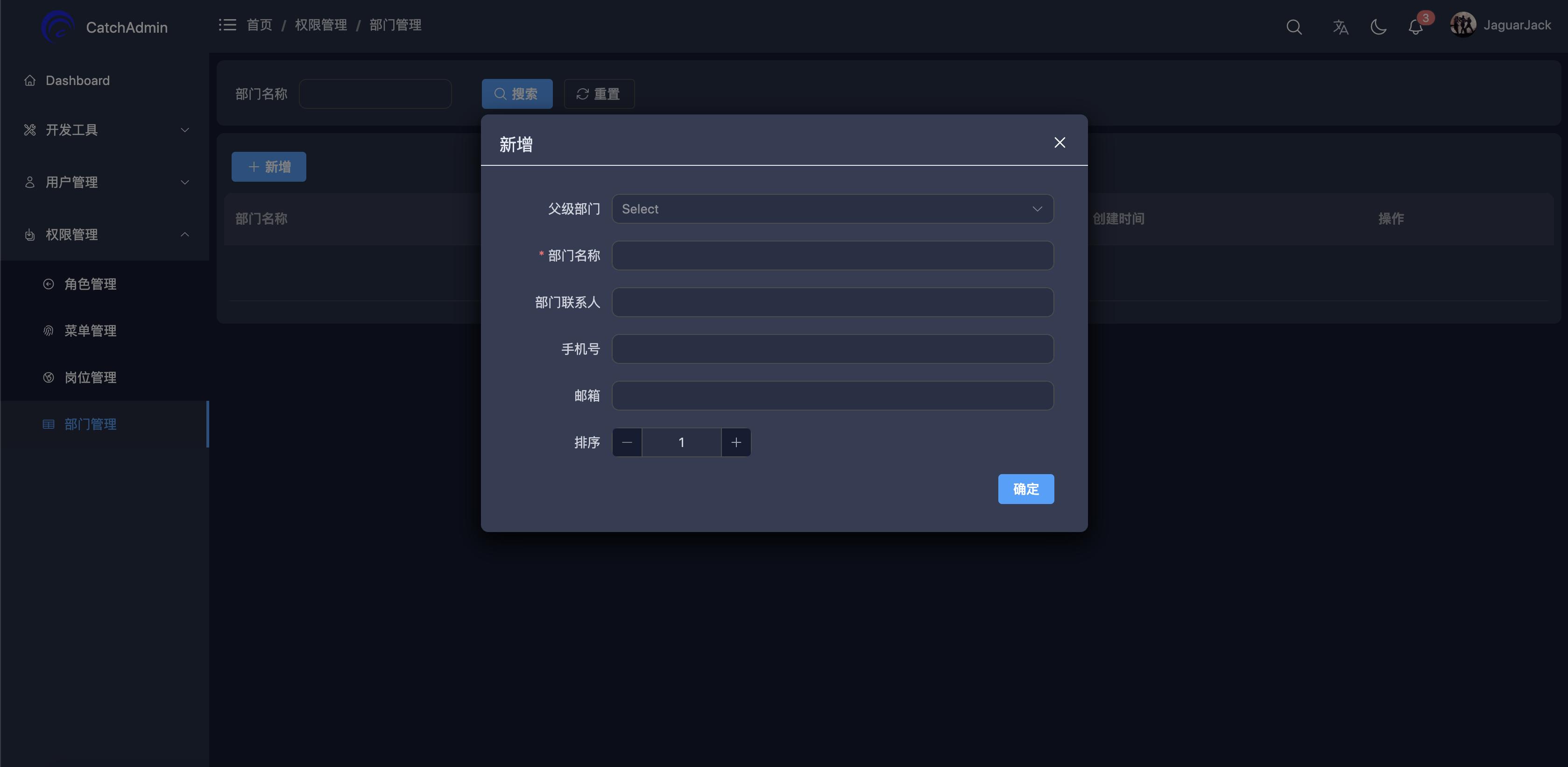Click the 重置 reset button
Image resolution: width=1568 pixels, height=767 pixels.
point(599,94)
